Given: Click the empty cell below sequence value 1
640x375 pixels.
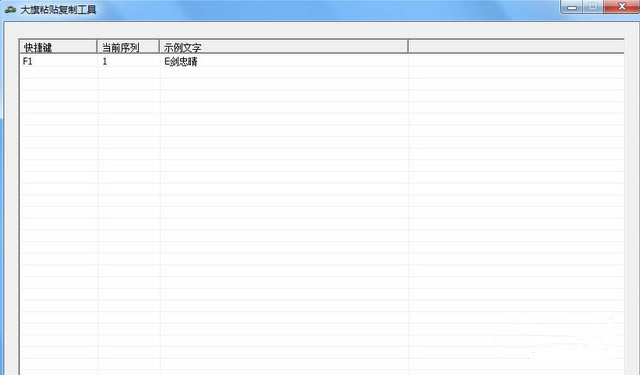Looking at the screenshot, I should tap(128, 73).
